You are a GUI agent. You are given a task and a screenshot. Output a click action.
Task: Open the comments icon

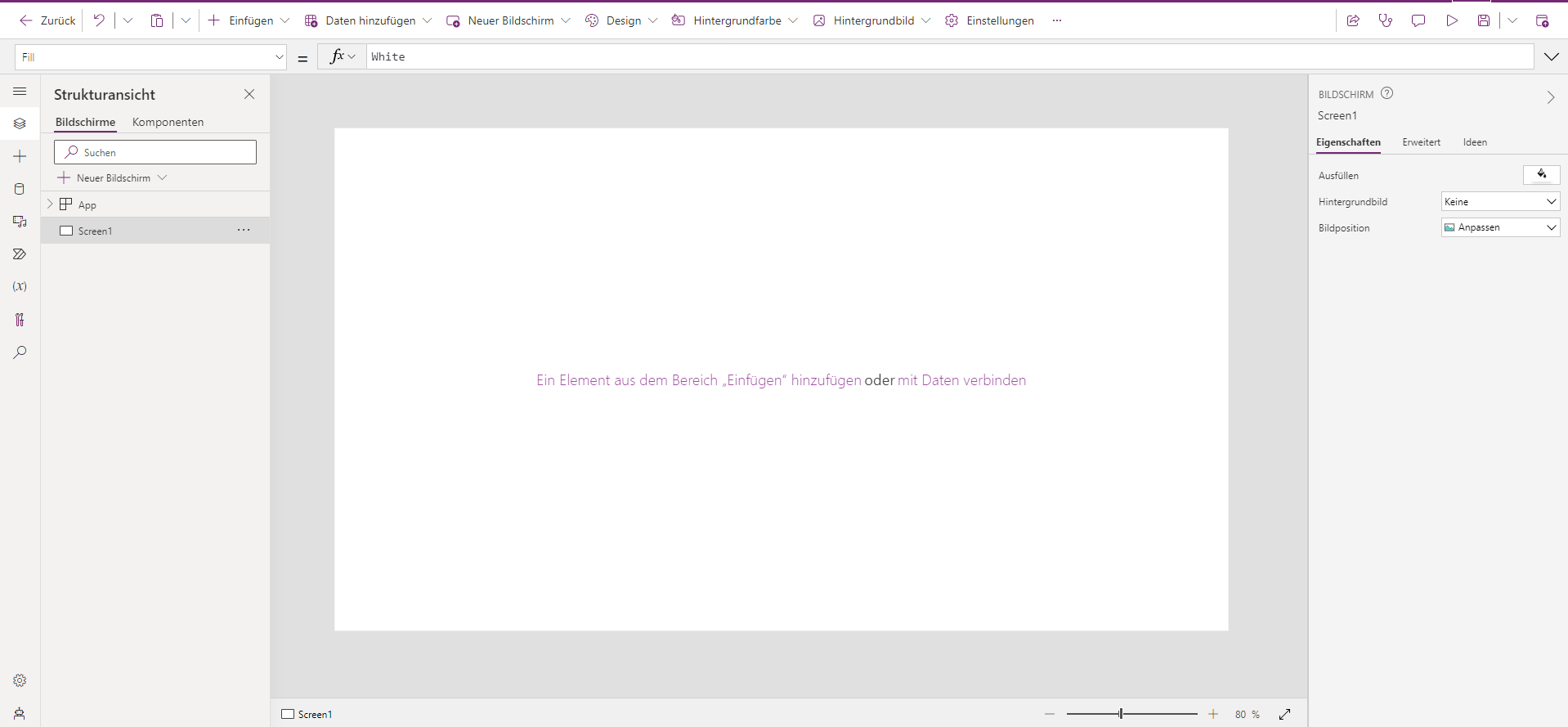point(1418,20)
